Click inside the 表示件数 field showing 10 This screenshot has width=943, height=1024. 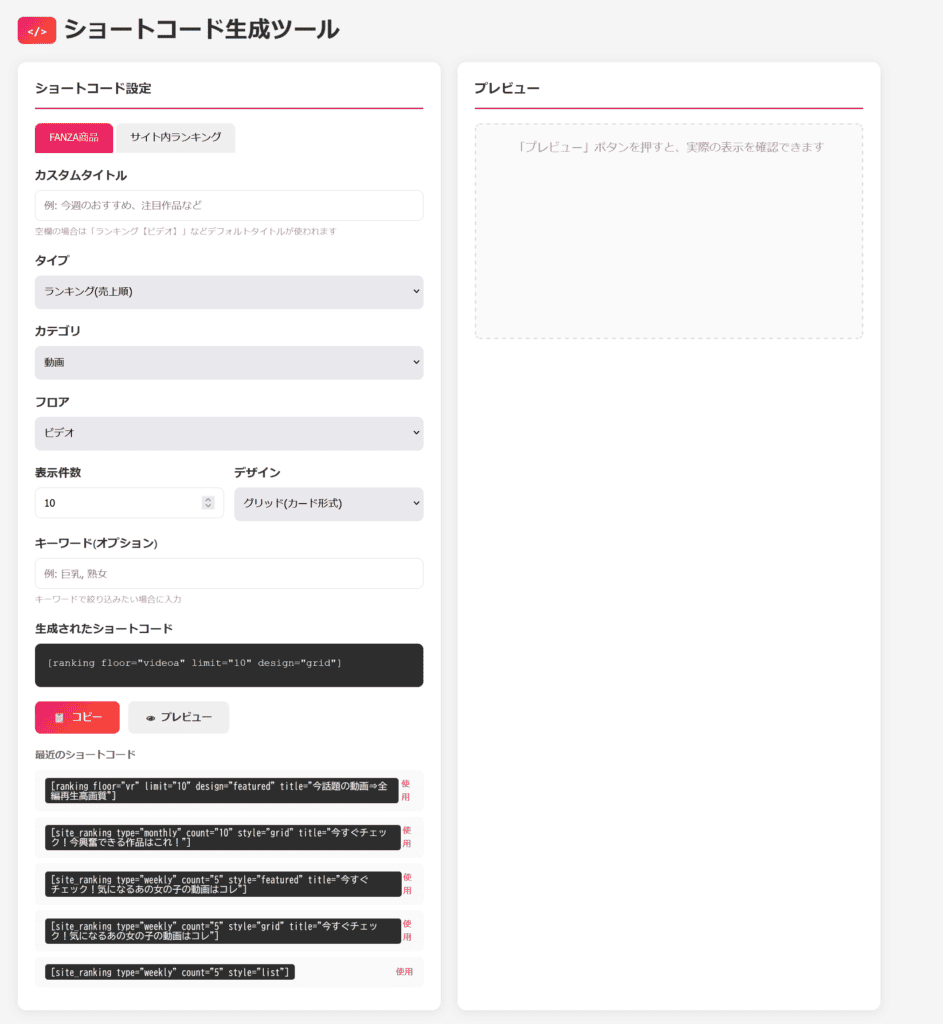115,503
